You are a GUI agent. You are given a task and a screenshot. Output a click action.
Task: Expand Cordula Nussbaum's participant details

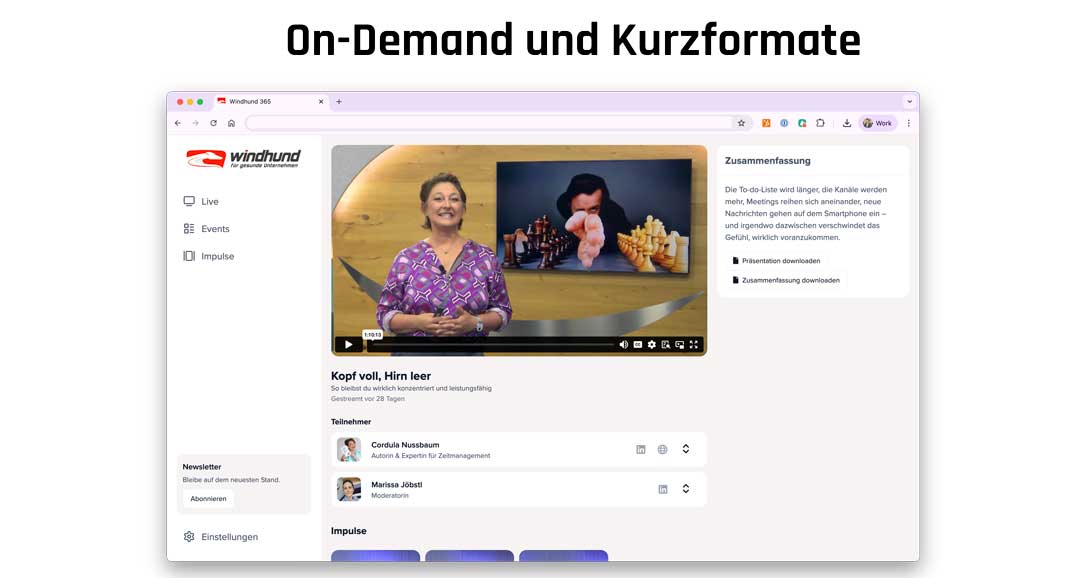pyautogui.click(x=686, y=449)
